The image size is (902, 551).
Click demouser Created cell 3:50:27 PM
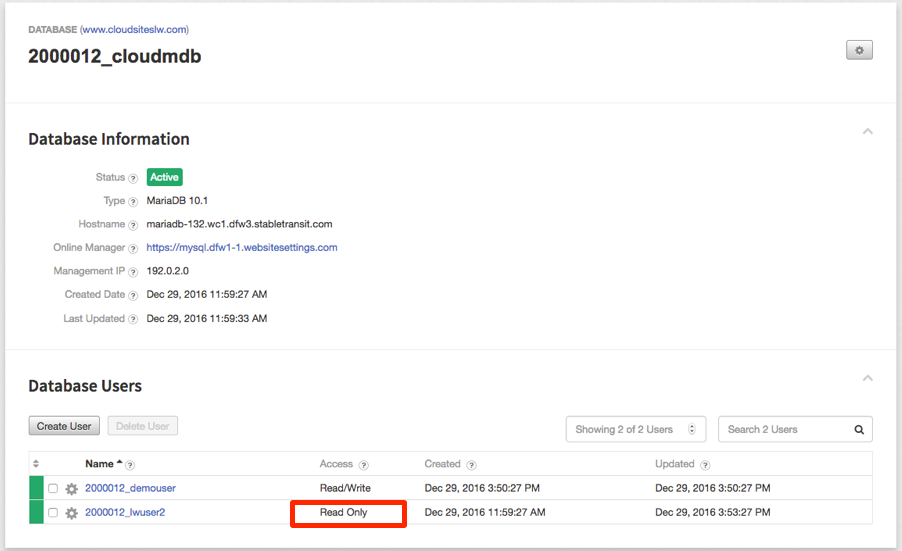[x=482, y=488]
